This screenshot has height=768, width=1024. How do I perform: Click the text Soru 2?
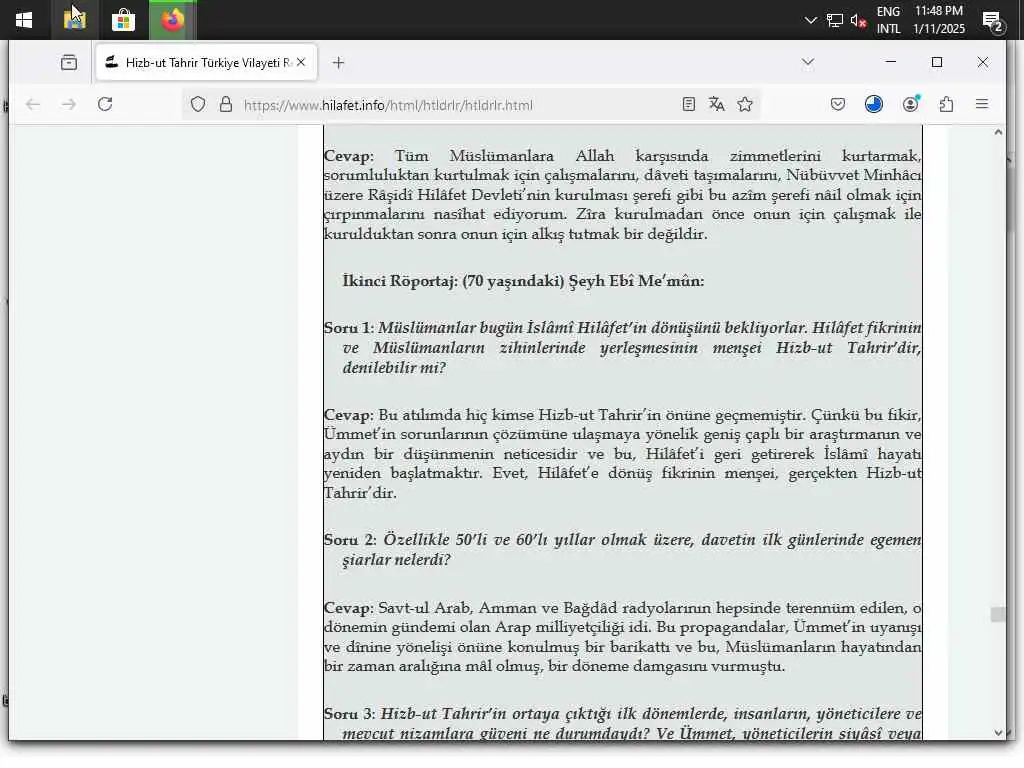pyautogui.click(x=349, y=540)
